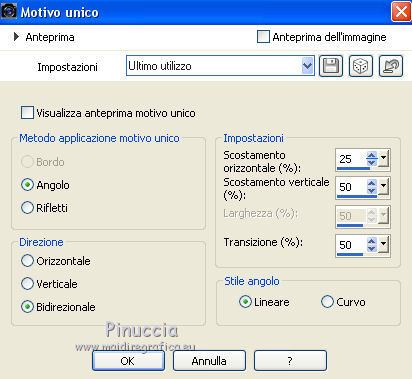Viewport: 412px width, 379px height.
Task: Select the Rifletti radio button
Action: tap(27, 208)
